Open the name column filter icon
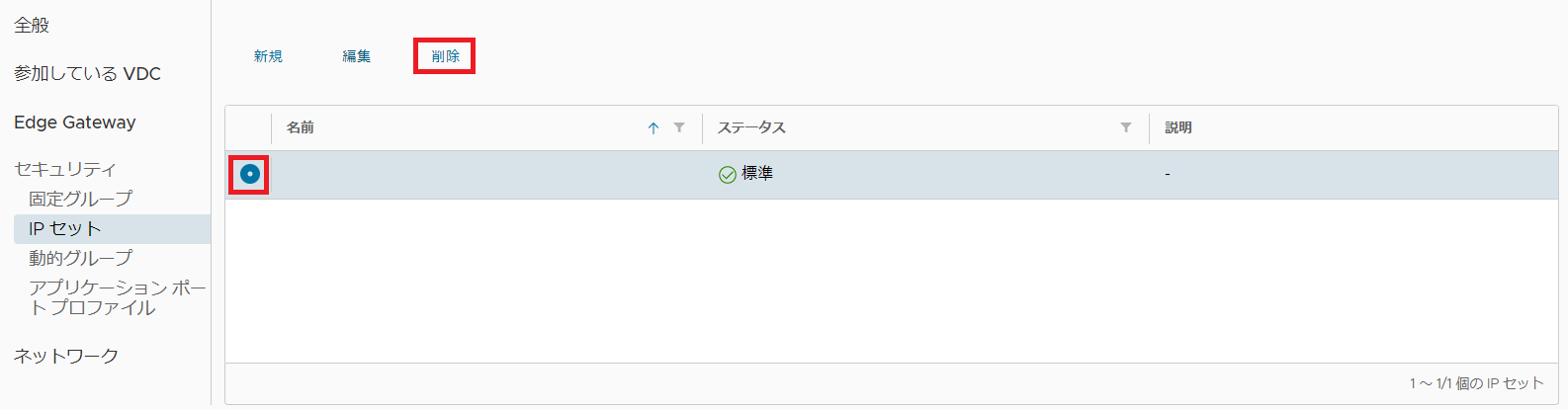This screenshot has height=410, width=1568. pos(679,127)
